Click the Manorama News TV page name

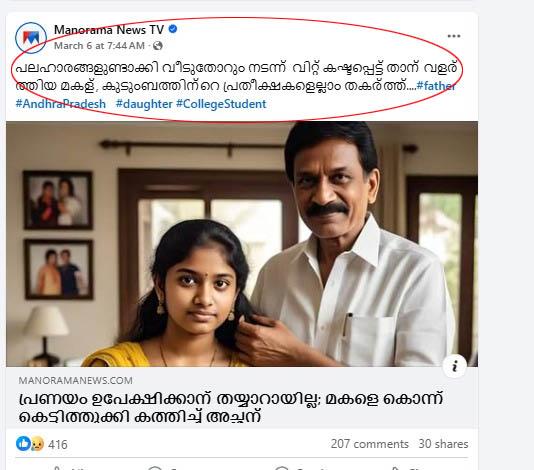109,30
